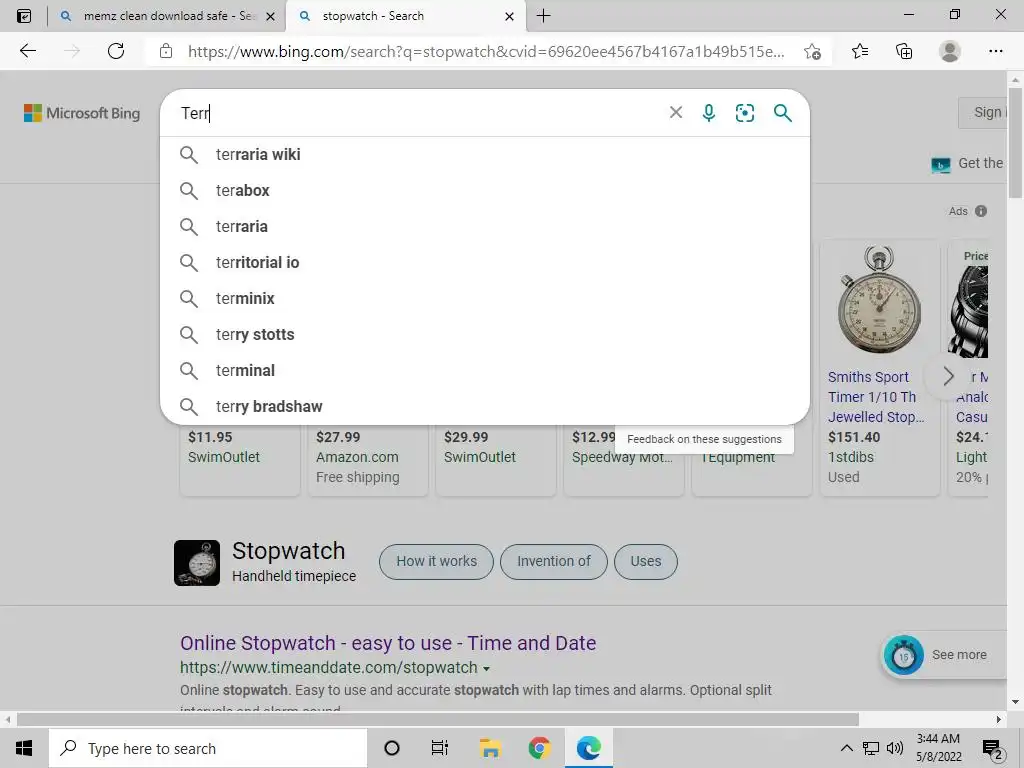Open the notification center icon

[993, 748]
